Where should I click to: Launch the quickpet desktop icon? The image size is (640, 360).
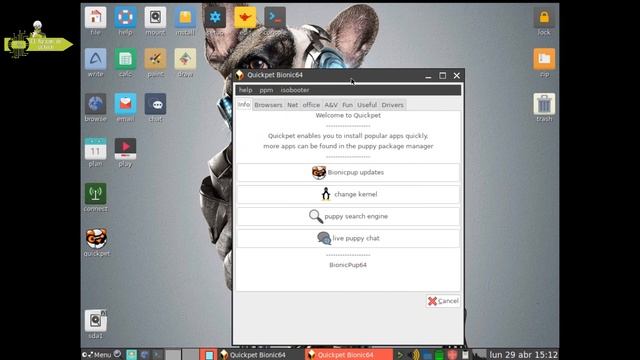click(96, 238)
